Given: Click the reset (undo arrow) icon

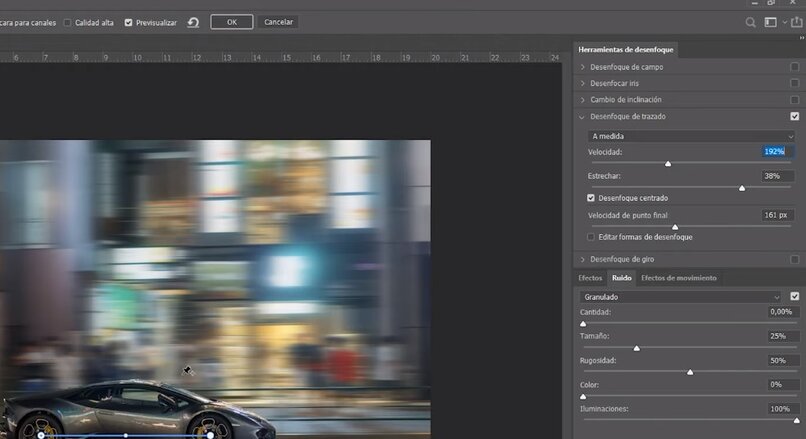Looking at the screenshot, I should click(193, 22).
